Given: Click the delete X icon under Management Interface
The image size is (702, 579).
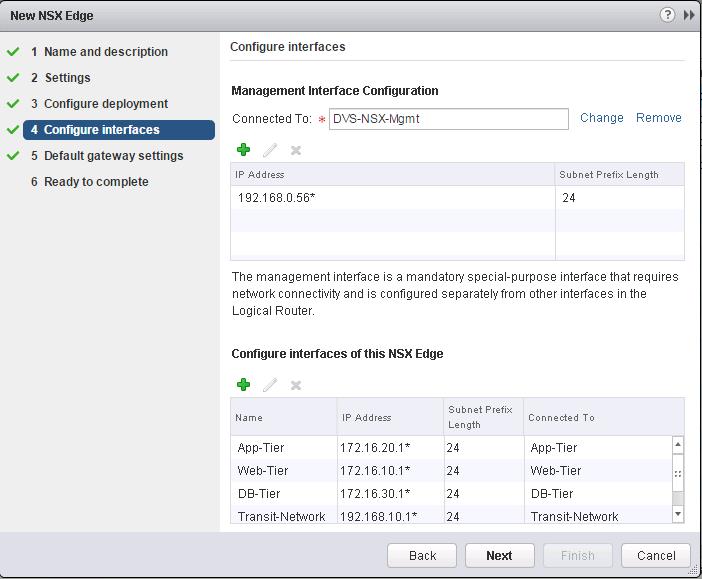Looking at the screenshot, I should [x=295, y=150].
